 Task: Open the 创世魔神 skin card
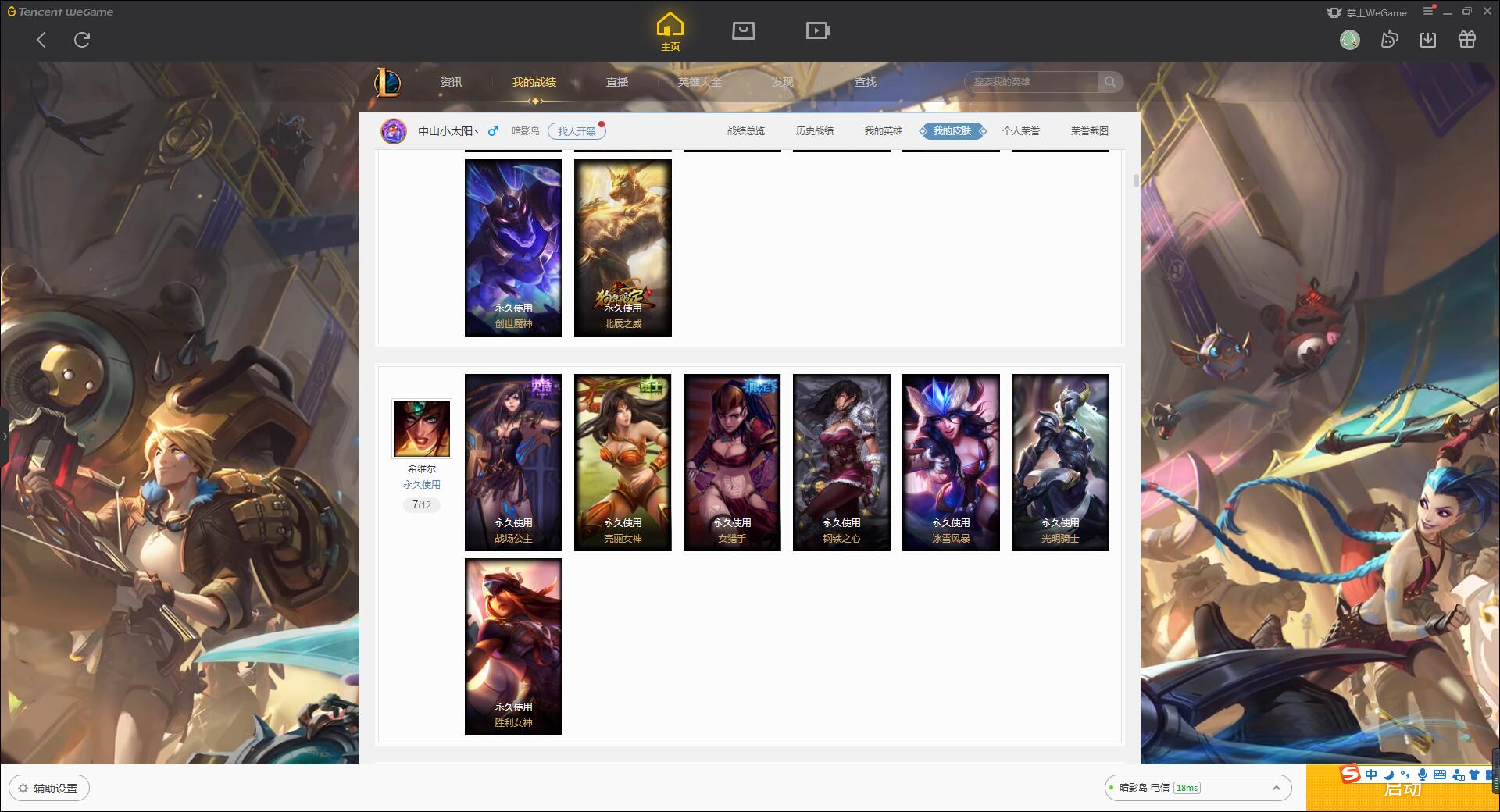513,248
